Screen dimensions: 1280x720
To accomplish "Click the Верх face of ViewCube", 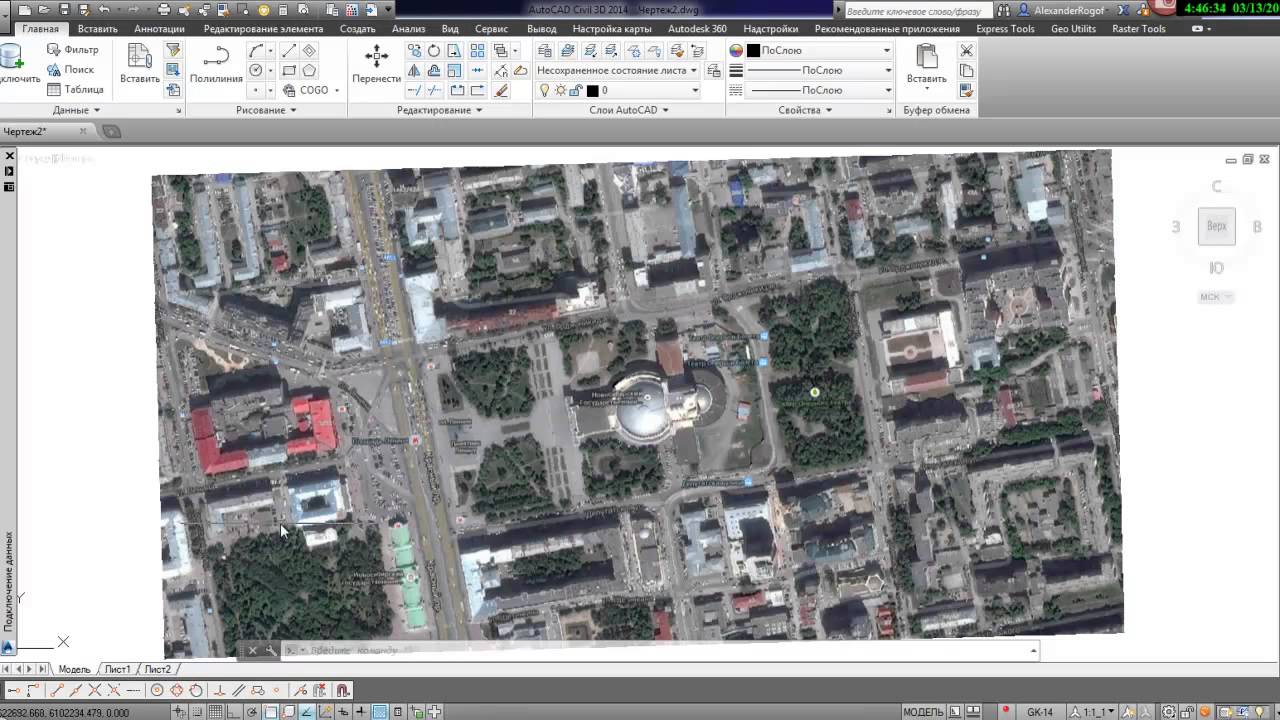I will [1217, 227].
